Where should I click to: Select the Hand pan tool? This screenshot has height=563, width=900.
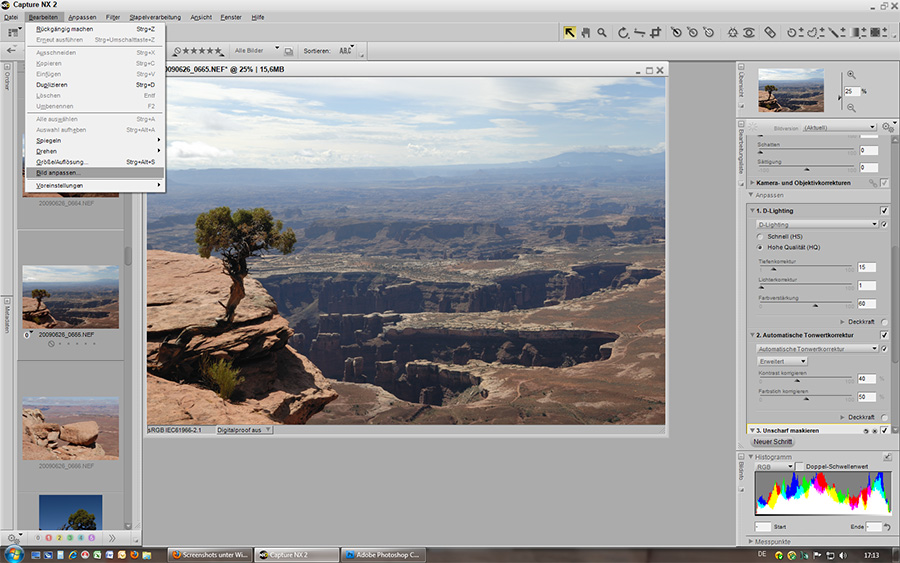(x=585, y=33)
